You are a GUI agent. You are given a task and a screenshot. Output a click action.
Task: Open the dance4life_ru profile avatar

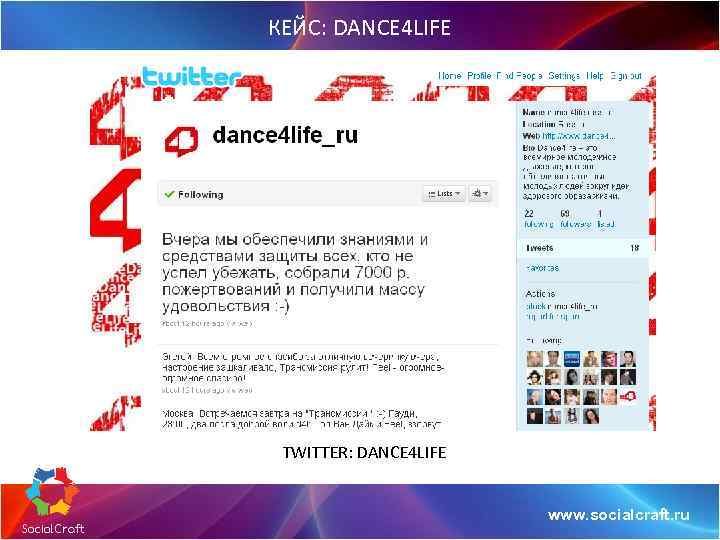[x=181, y=141]
